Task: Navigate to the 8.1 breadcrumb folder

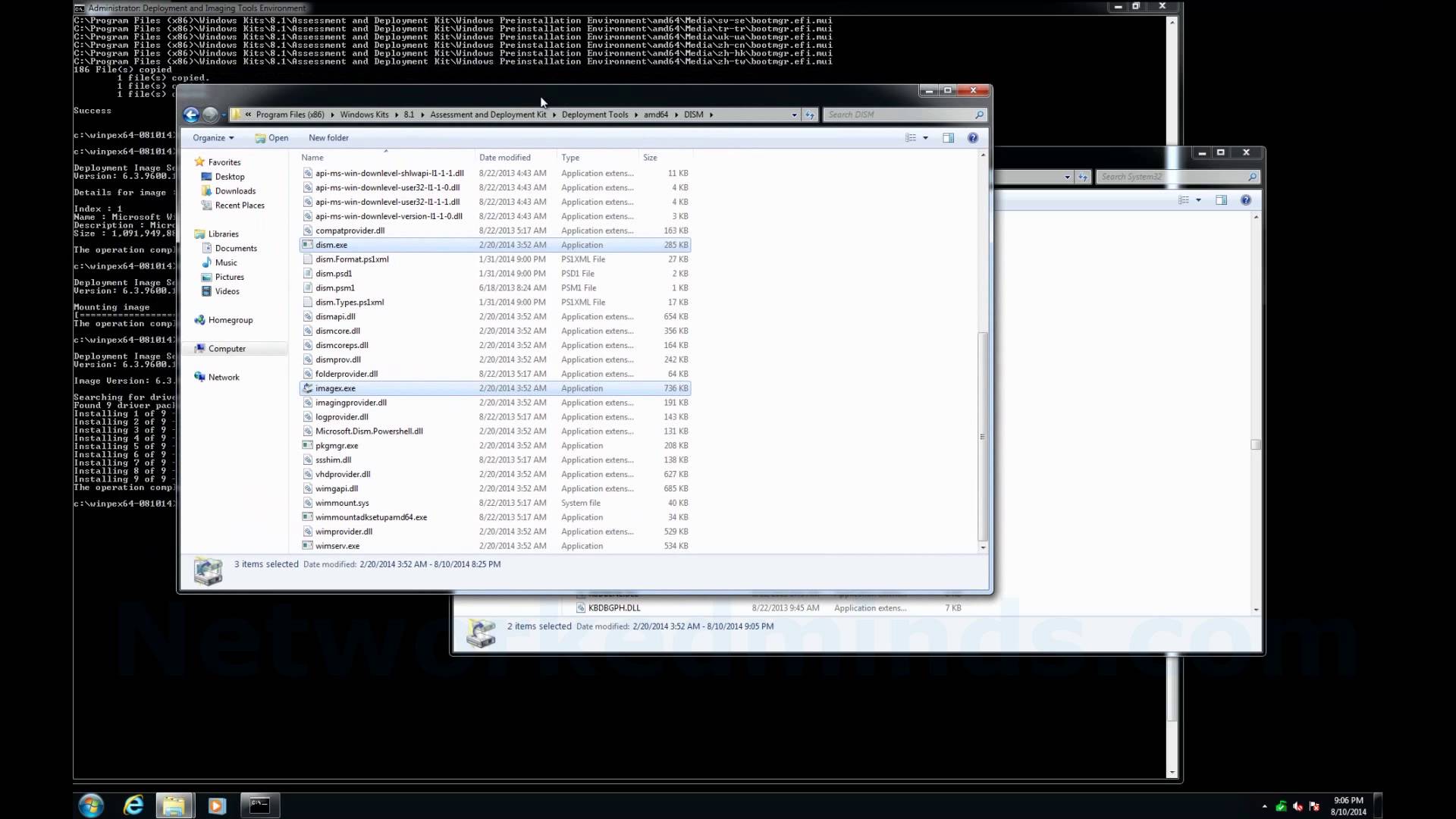Action: pyautogui.click(x=409, y=115)
